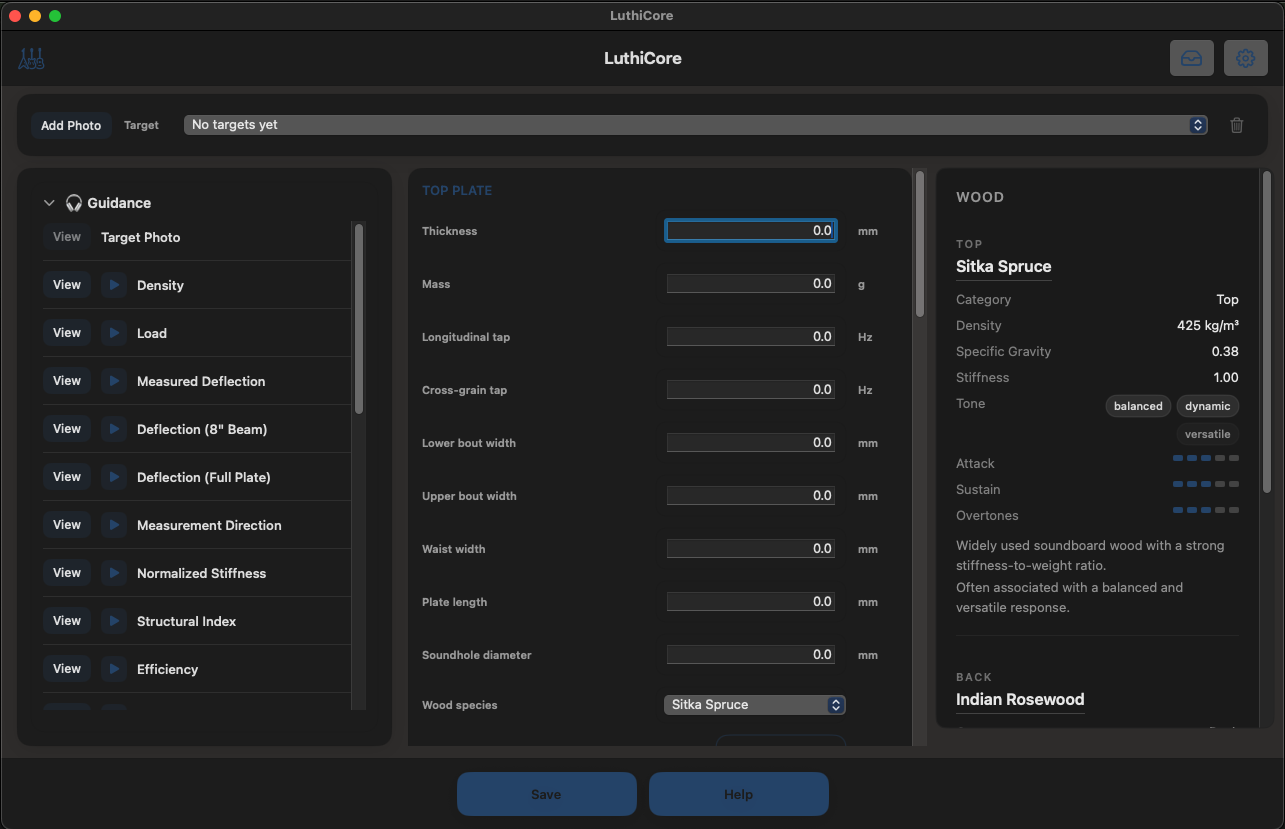Open the Wood species Sitka Spruce dropdown
The image size is (1285, 829).
tap(755, 705)
